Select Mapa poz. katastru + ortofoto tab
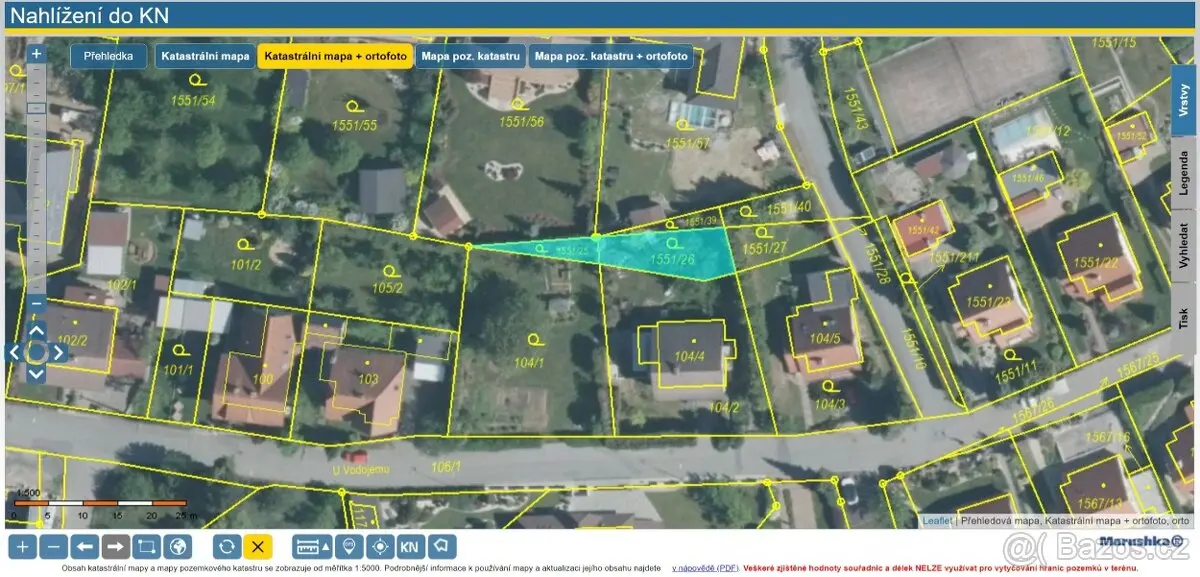Screen dimensions: 1200x577 pyautogui.click(x=611, y=56)
